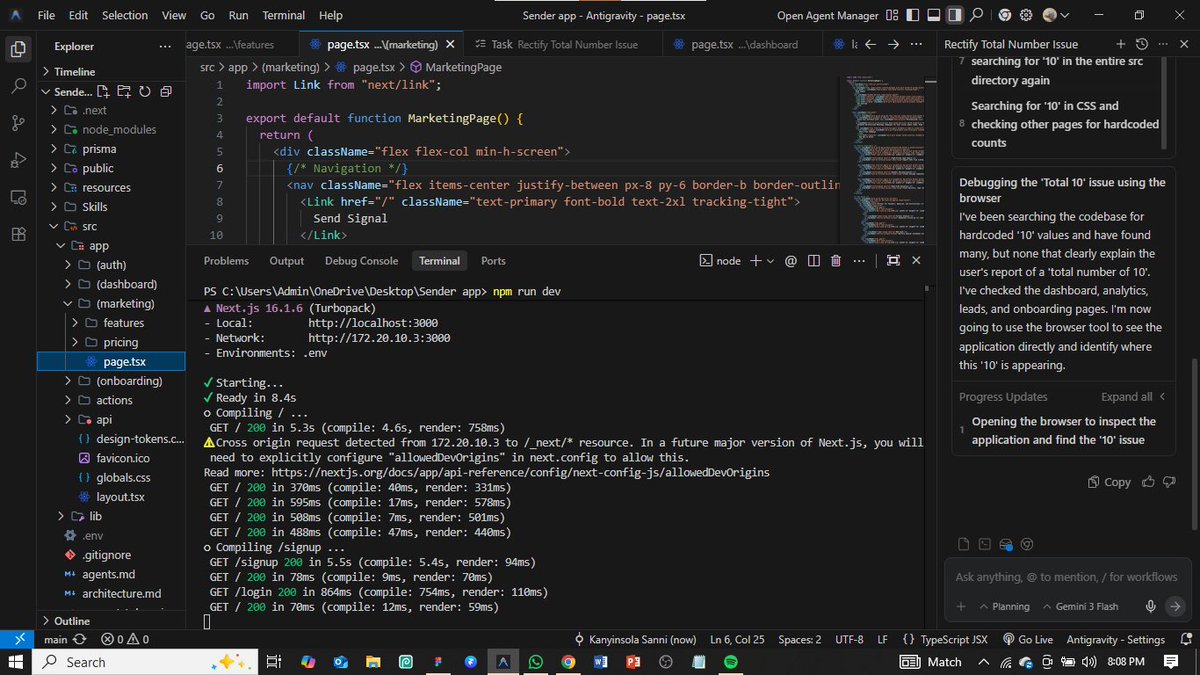Open the Search view in activity bar
Screen dimensions: 1200x675
point(18,85)
